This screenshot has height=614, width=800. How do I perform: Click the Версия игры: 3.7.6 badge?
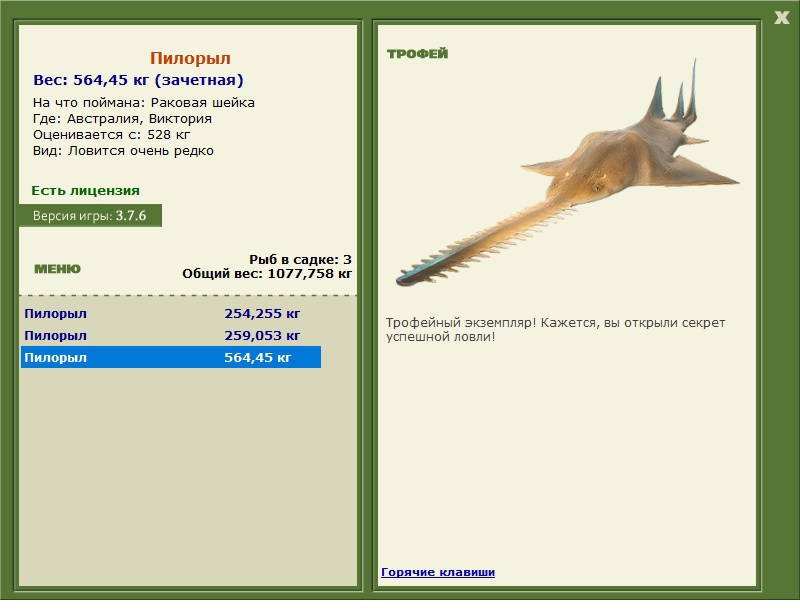tap(90, 215)
